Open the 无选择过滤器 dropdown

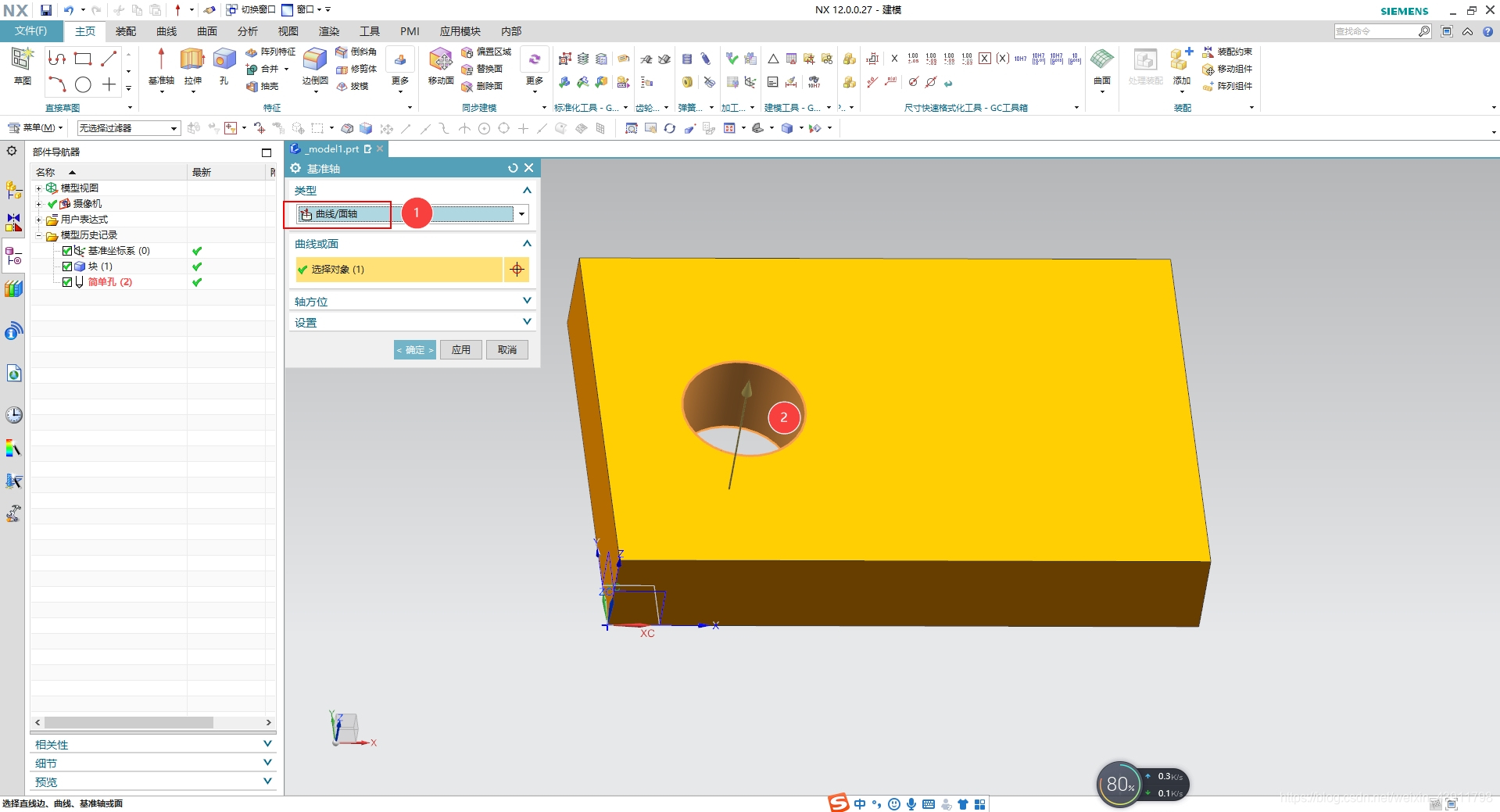tap(129, 128)
